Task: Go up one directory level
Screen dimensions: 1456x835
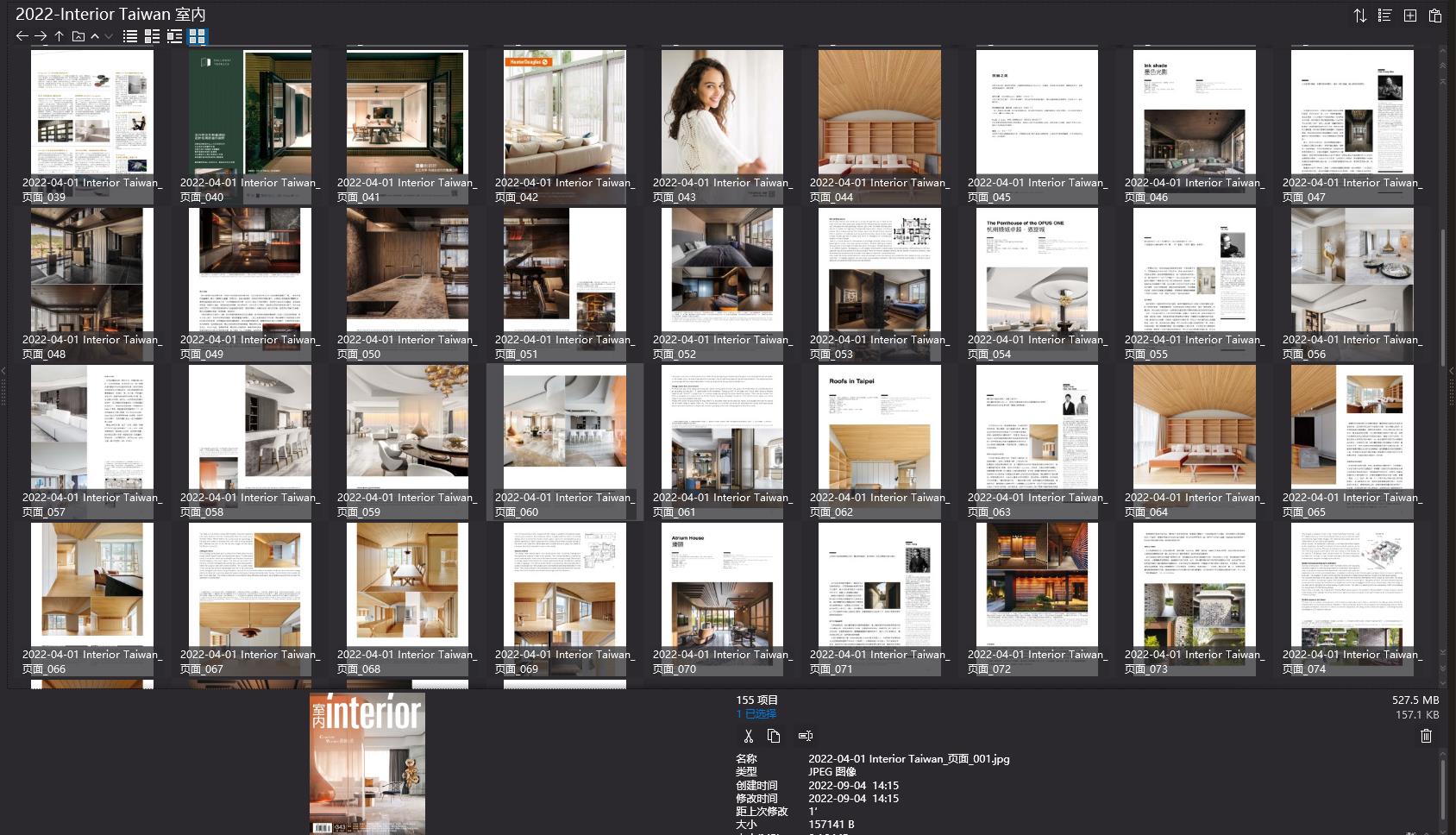Action: (x=58, y=36)
